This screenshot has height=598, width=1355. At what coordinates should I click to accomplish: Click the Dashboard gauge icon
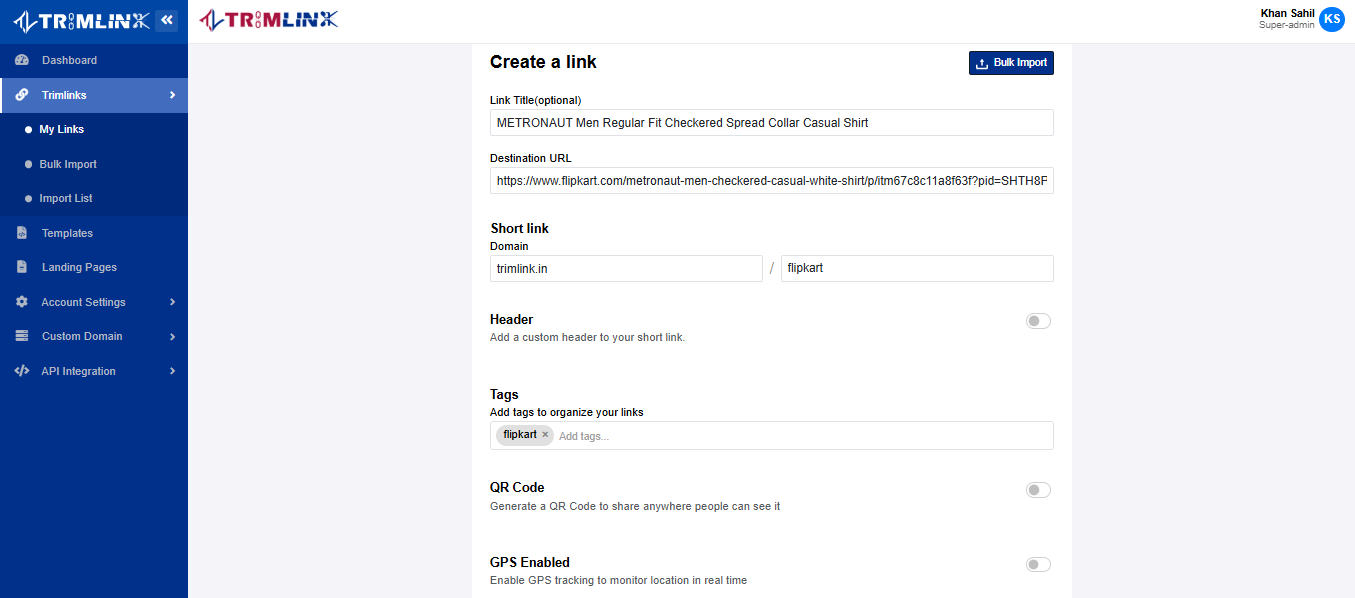tap(22, 60)
